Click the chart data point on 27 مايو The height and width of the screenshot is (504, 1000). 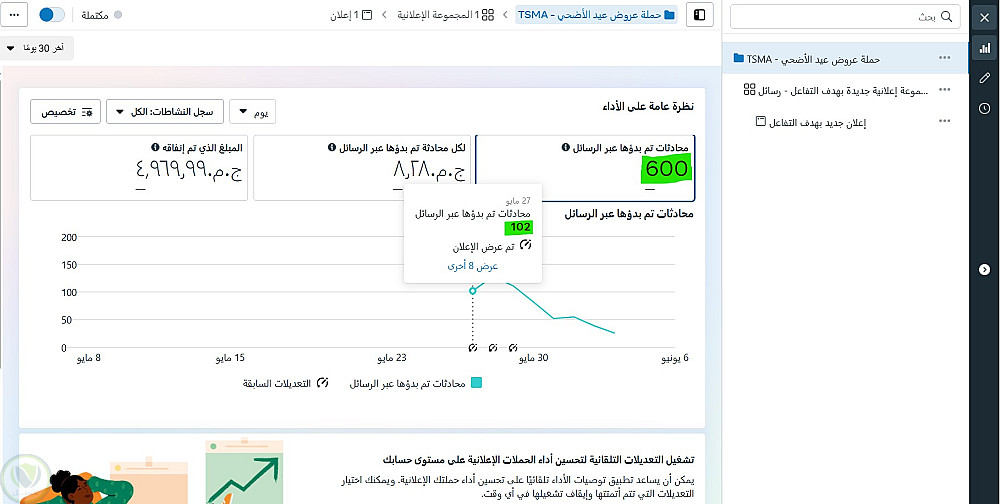473,291
